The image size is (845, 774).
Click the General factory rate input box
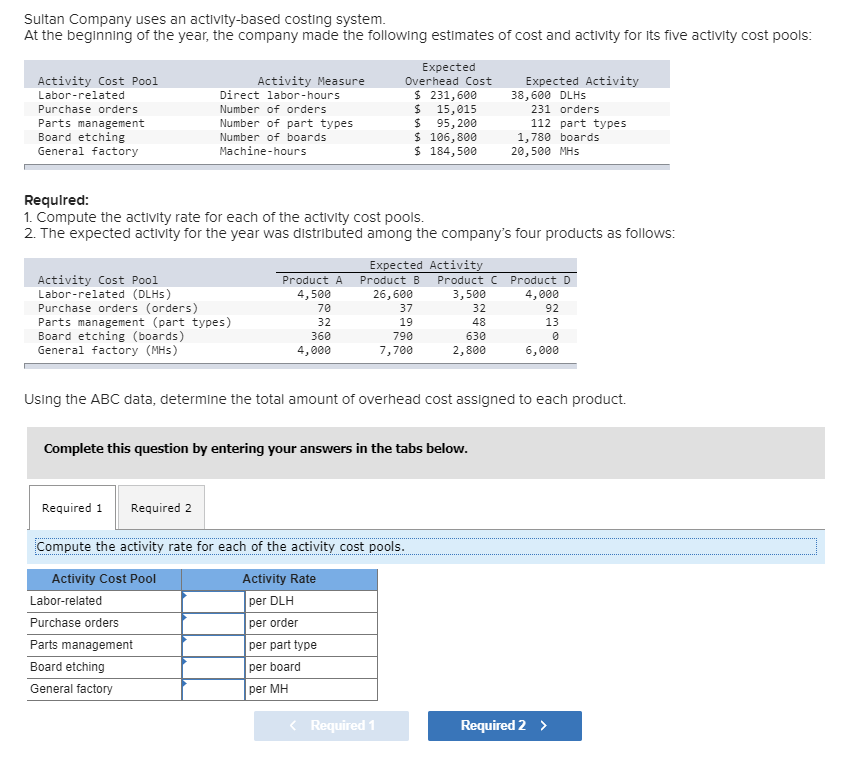tap(213, 688)
